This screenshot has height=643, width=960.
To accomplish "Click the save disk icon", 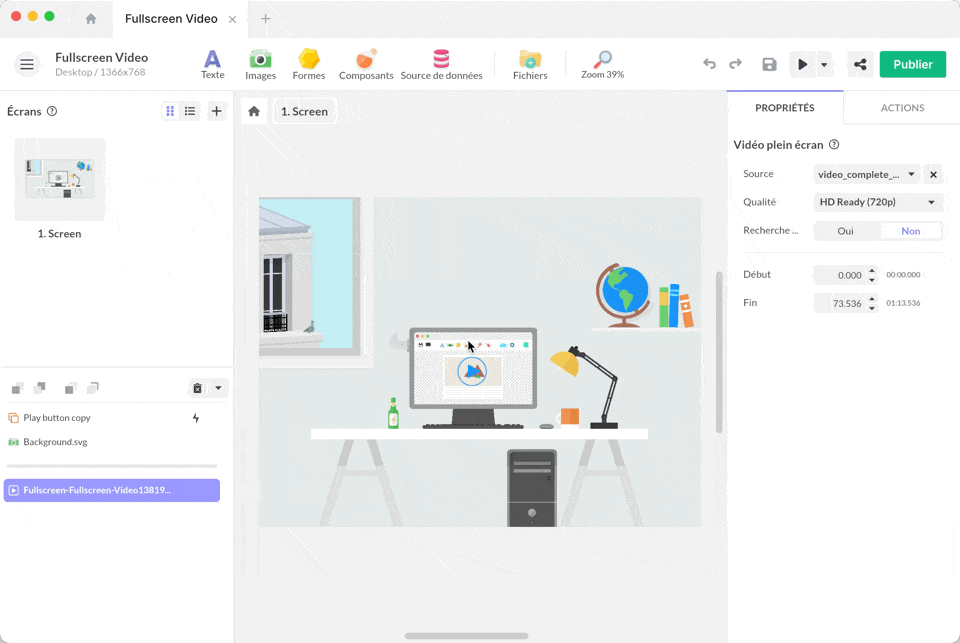I will [x=769, y=64].
